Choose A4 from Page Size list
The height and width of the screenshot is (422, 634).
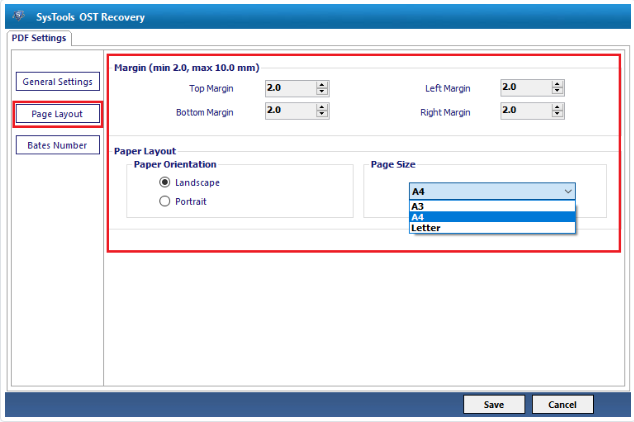[x=492, y=217]
